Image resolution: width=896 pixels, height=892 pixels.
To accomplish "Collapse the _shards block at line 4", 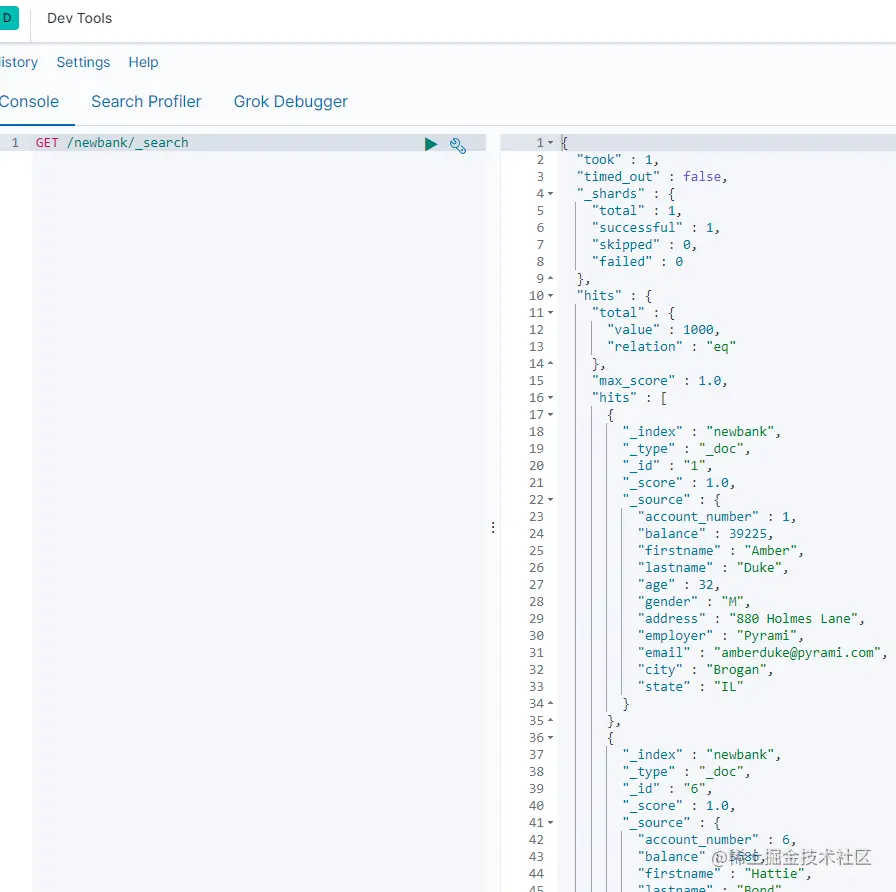I will 550,194.
